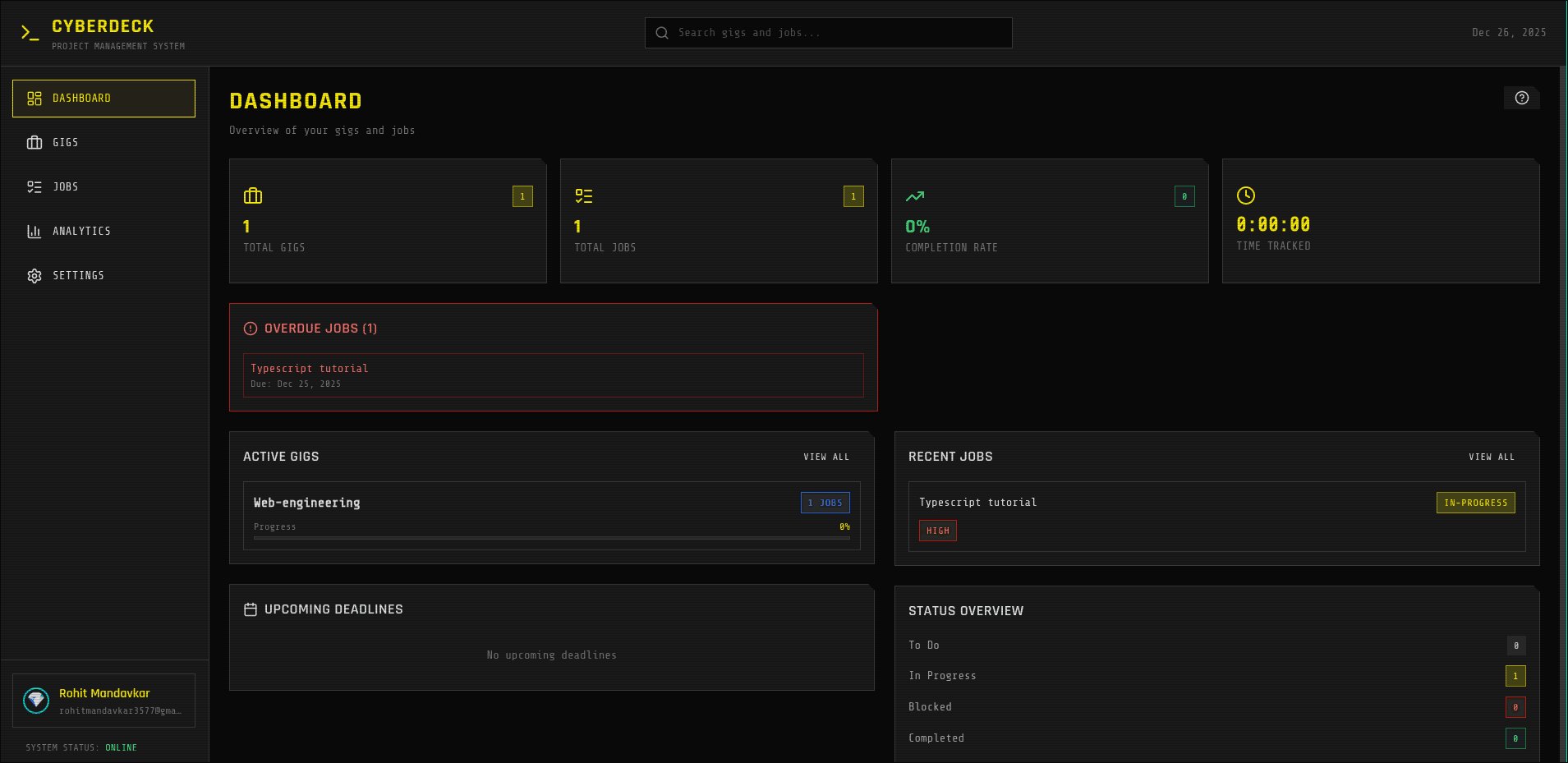Screen dimensions: 1568x763
Task: Click the help question mark icon
Action: [1521, 98]
